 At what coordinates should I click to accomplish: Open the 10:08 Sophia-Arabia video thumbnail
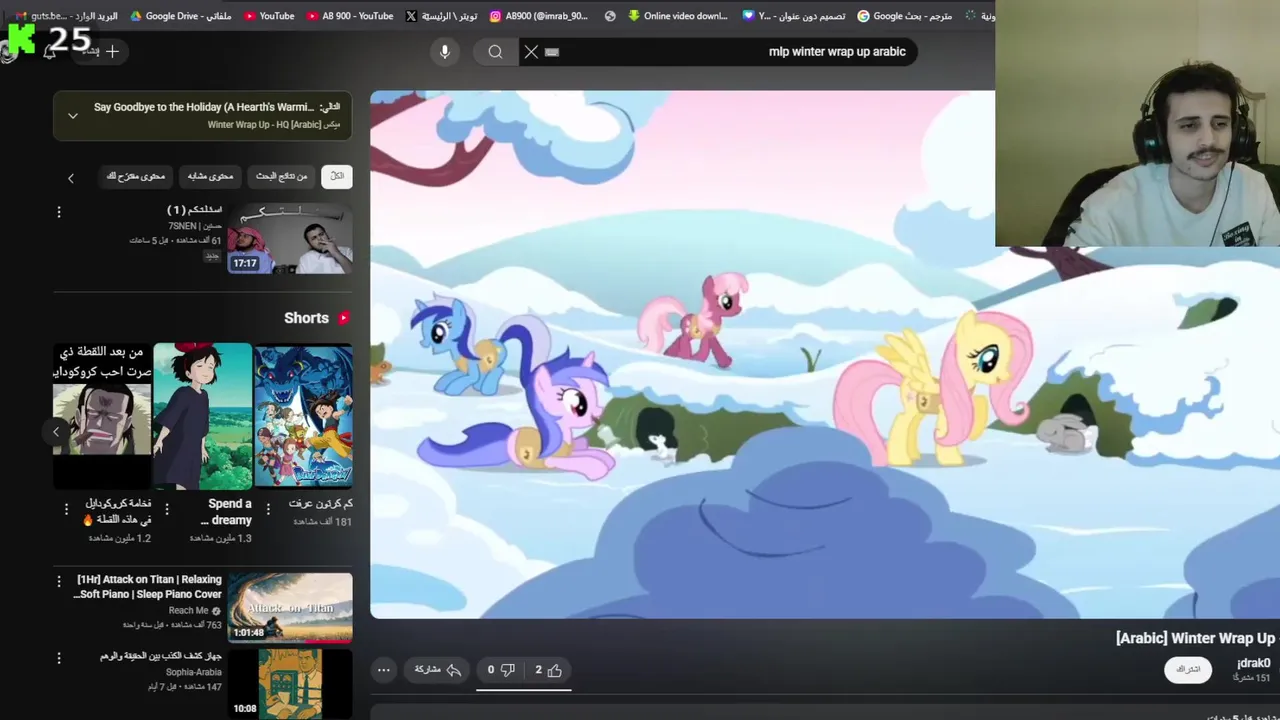click(x=290, y=684)
